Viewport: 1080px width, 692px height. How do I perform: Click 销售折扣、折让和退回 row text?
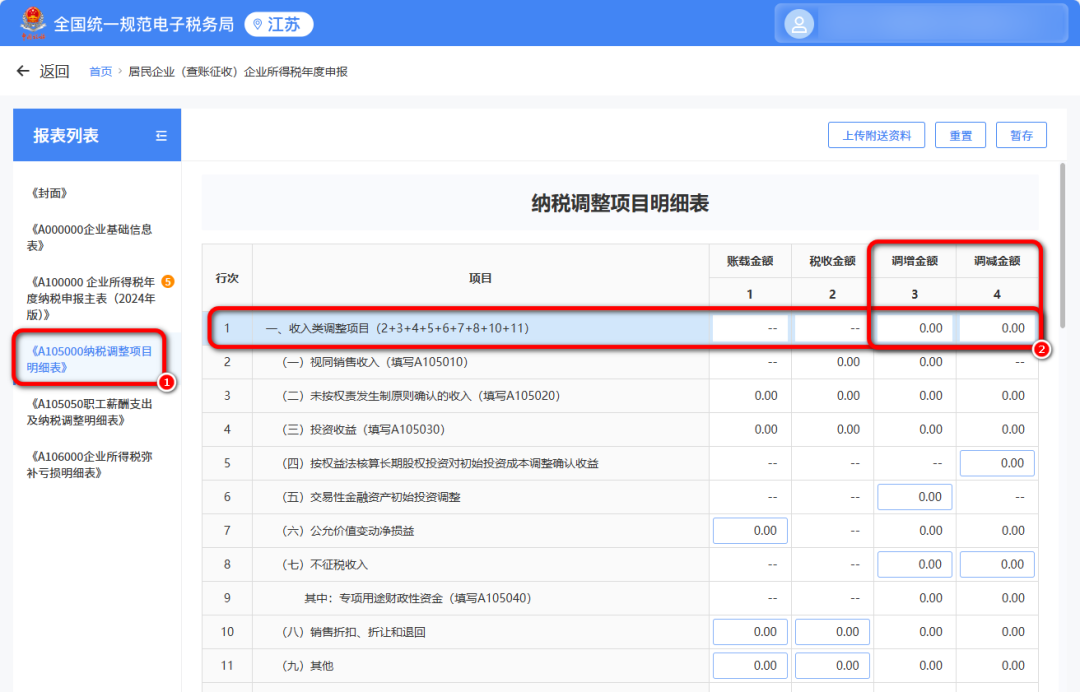coord(354,632)
